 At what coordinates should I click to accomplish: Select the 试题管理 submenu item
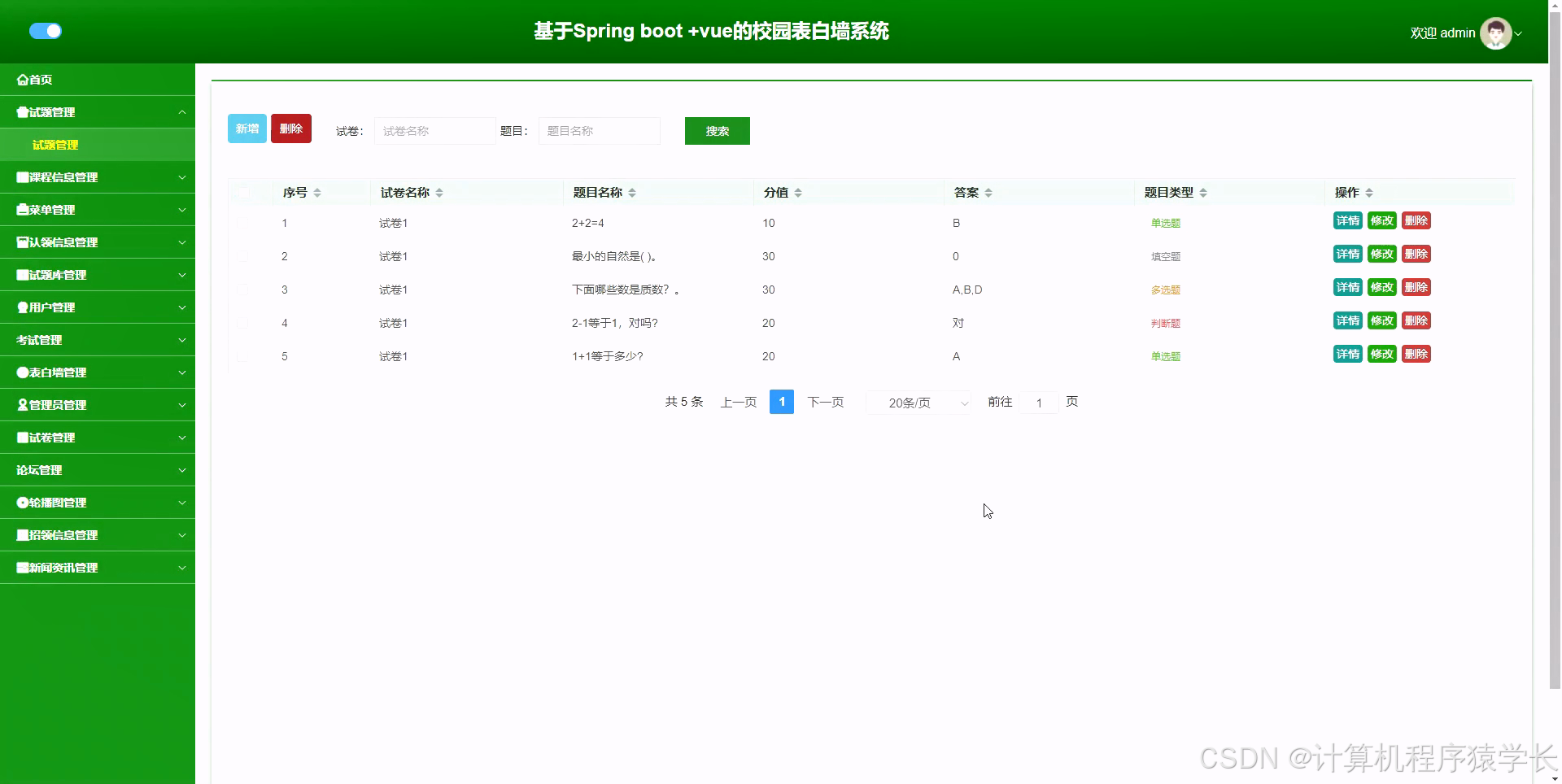pos(55,145)
